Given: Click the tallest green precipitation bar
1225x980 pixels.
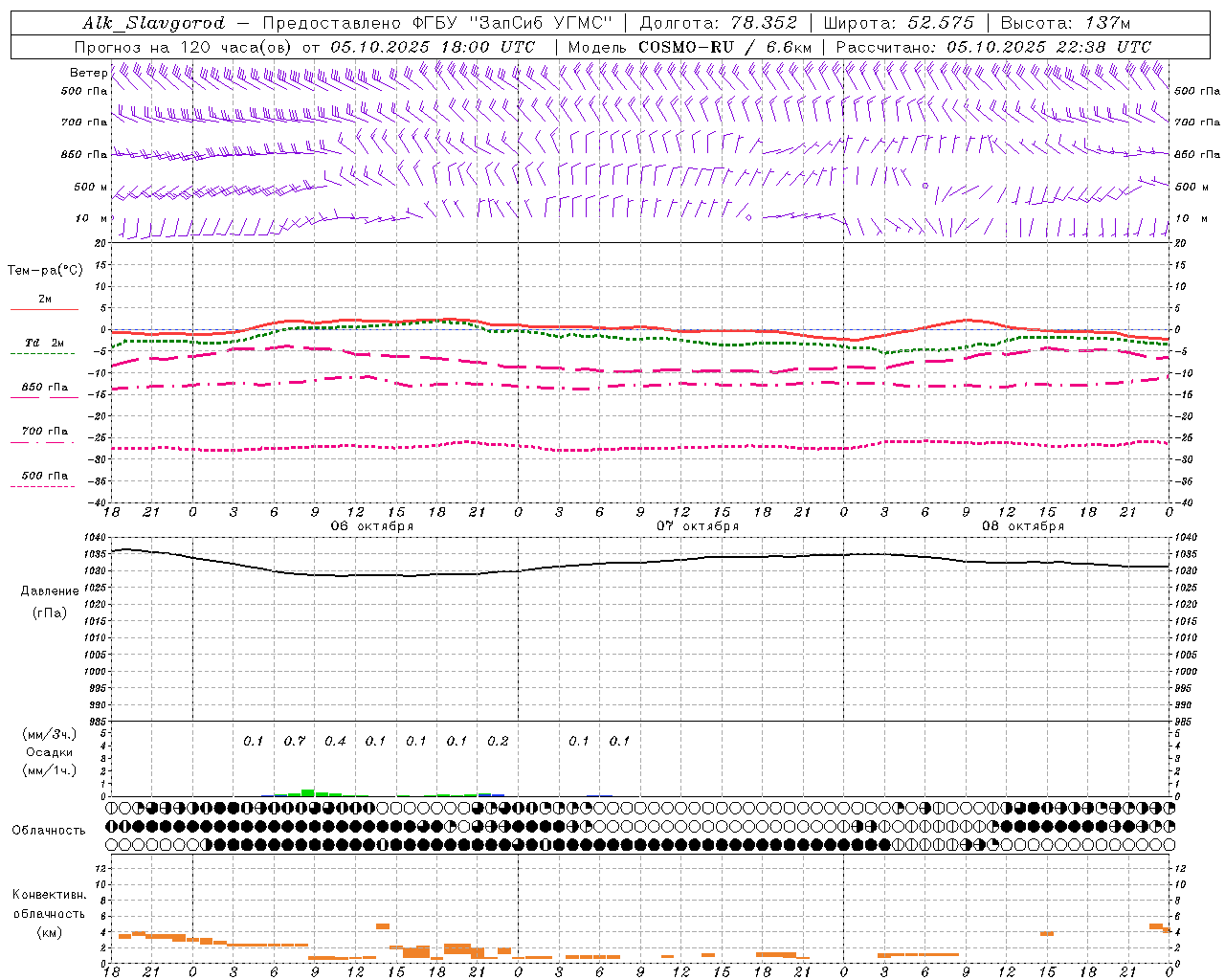Looking at the screenshot, I should point(308,792).
